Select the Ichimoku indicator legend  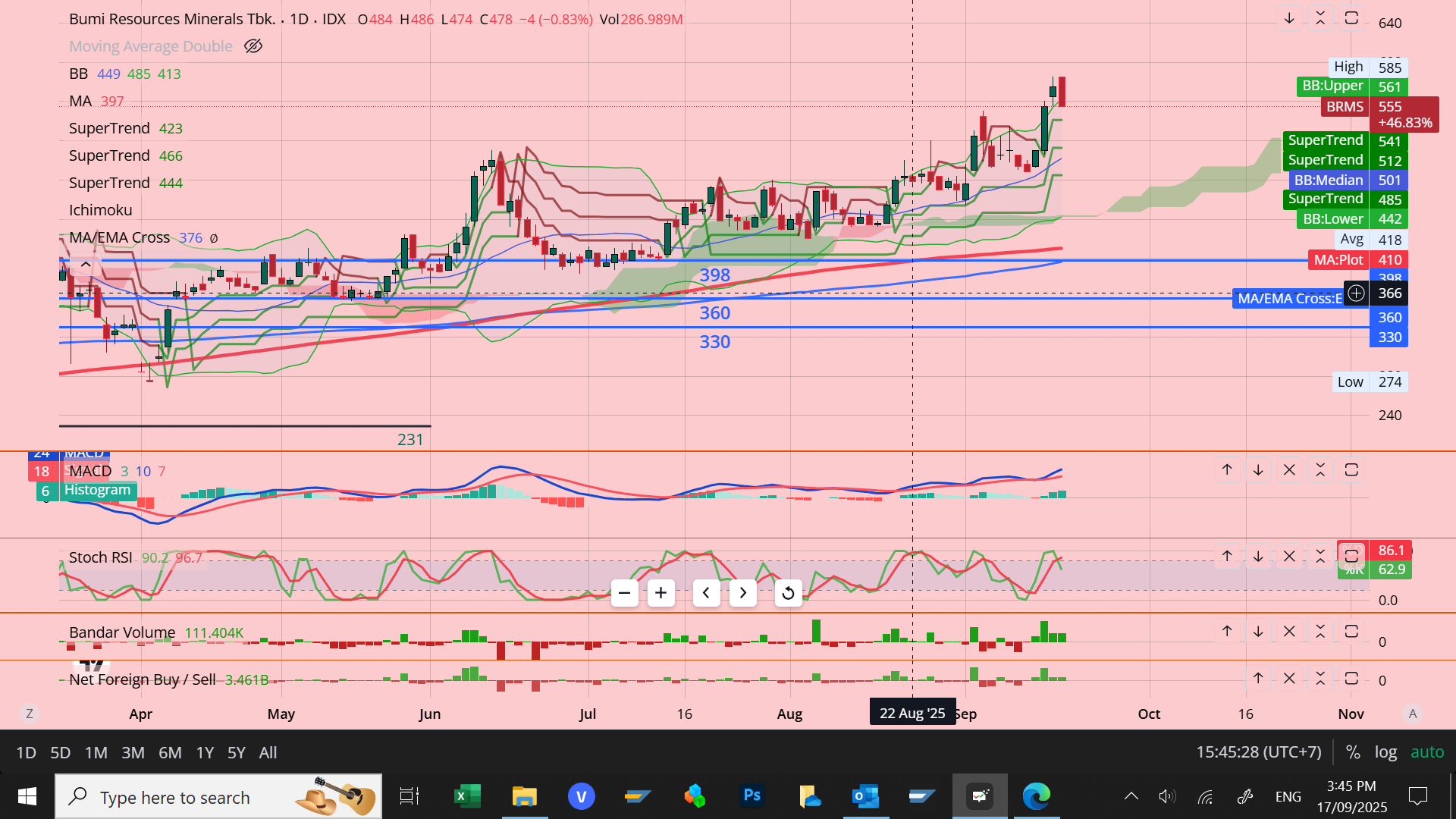click(x=101, y=210)
